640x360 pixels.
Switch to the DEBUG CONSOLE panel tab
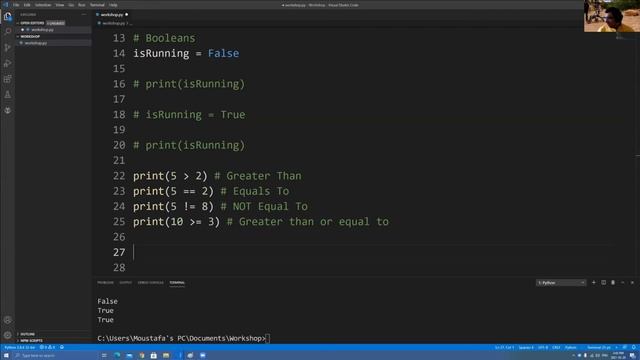pos(150,282)
